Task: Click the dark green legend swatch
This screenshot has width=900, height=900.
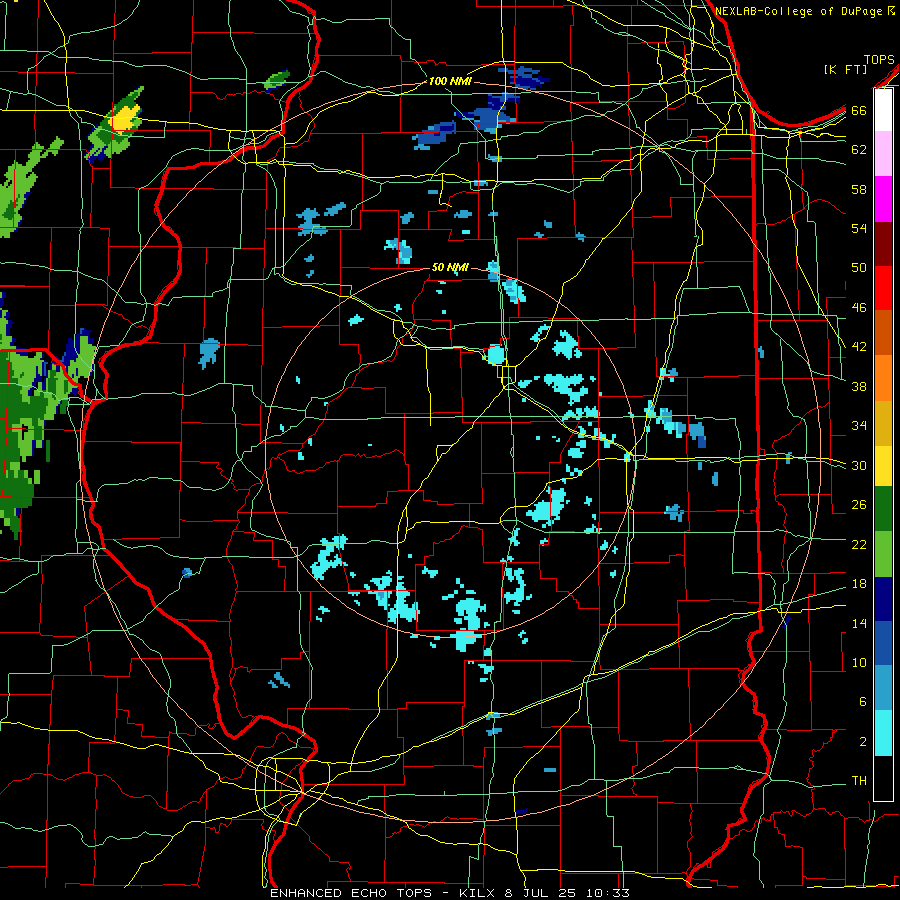Action: click(x=883, y=509)
